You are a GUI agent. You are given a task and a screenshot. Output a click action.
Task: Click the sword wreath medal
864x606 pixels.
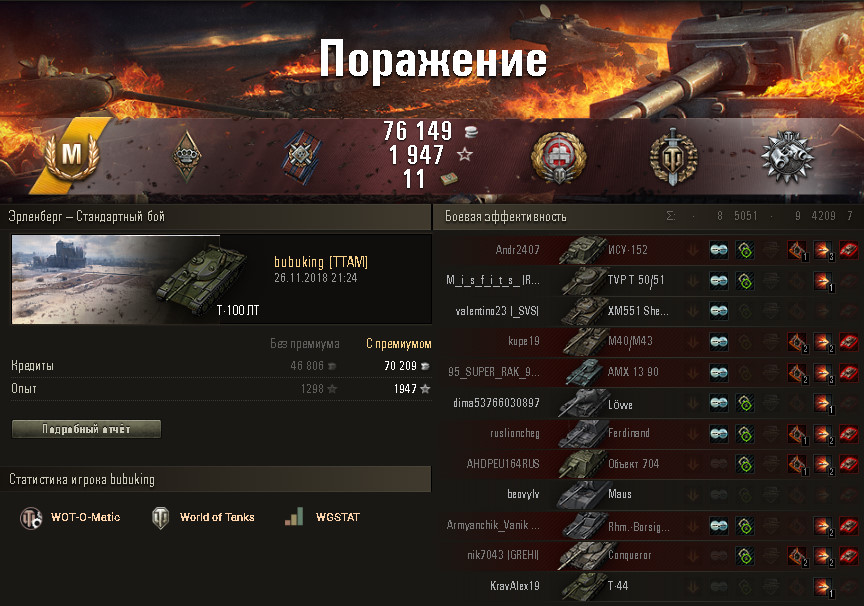tap(673, 156)
